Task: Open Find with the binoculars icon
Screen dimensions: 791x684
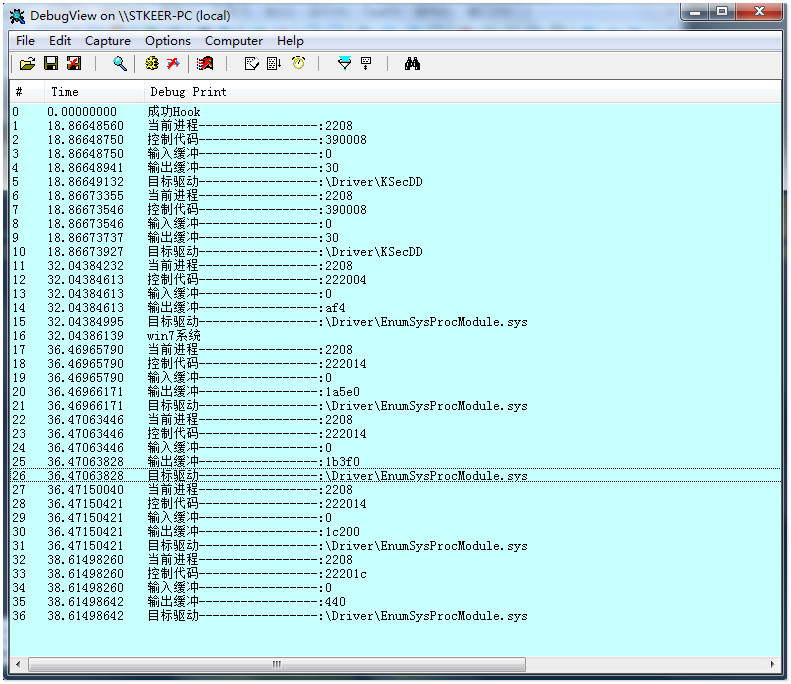Action: click(412, 63)
